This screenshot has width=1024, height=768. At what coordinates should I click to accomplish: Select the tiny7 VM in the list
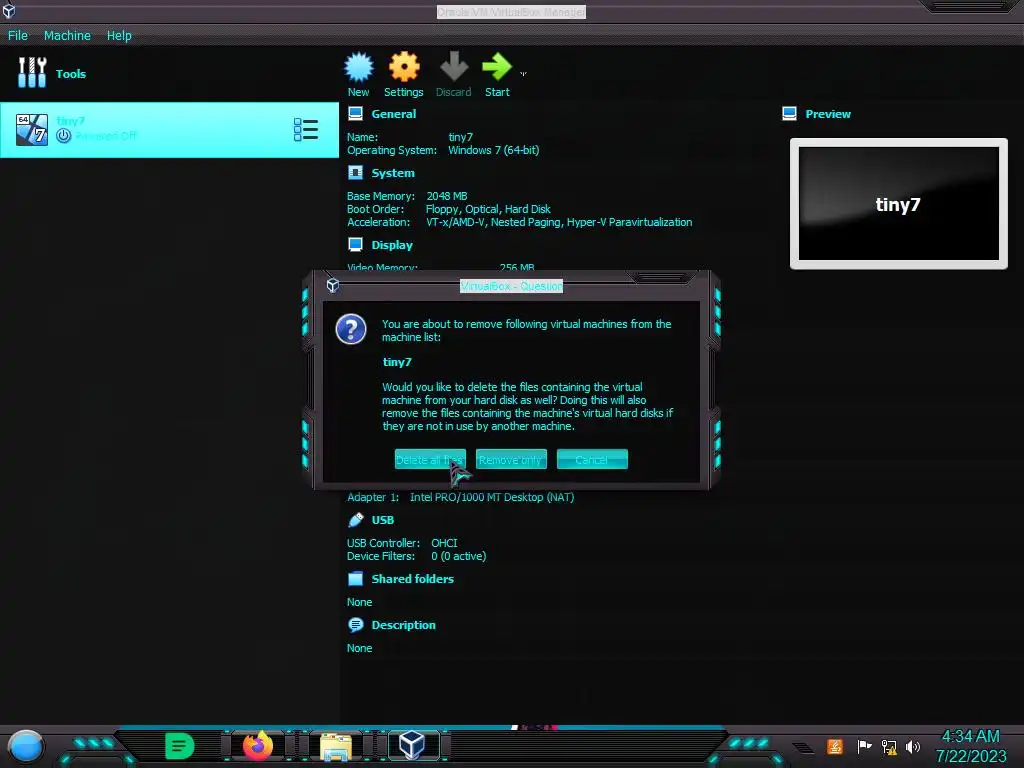[x=169, y=129]
